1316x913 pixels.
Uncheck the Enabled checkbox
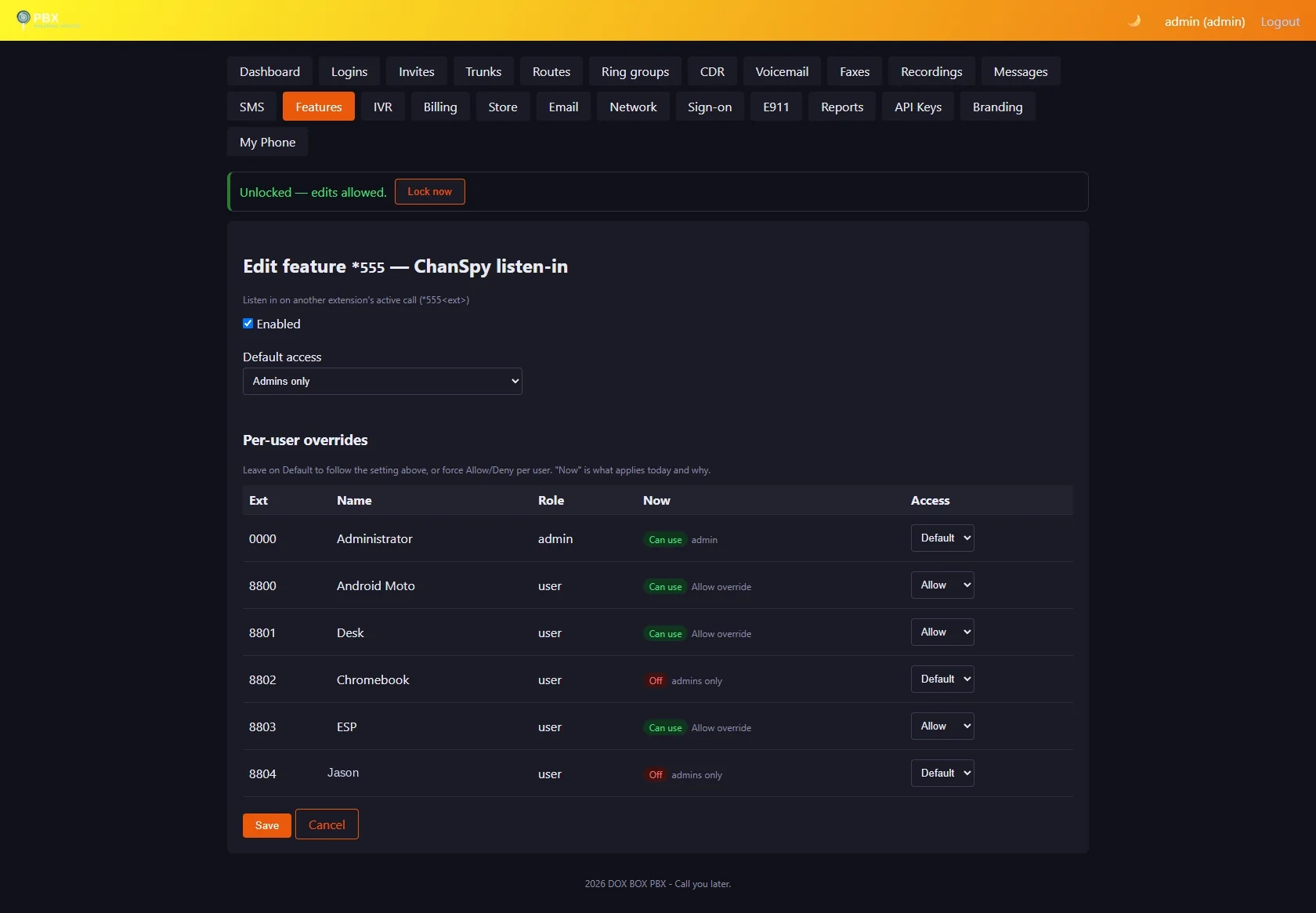click(x=248, y=324)
